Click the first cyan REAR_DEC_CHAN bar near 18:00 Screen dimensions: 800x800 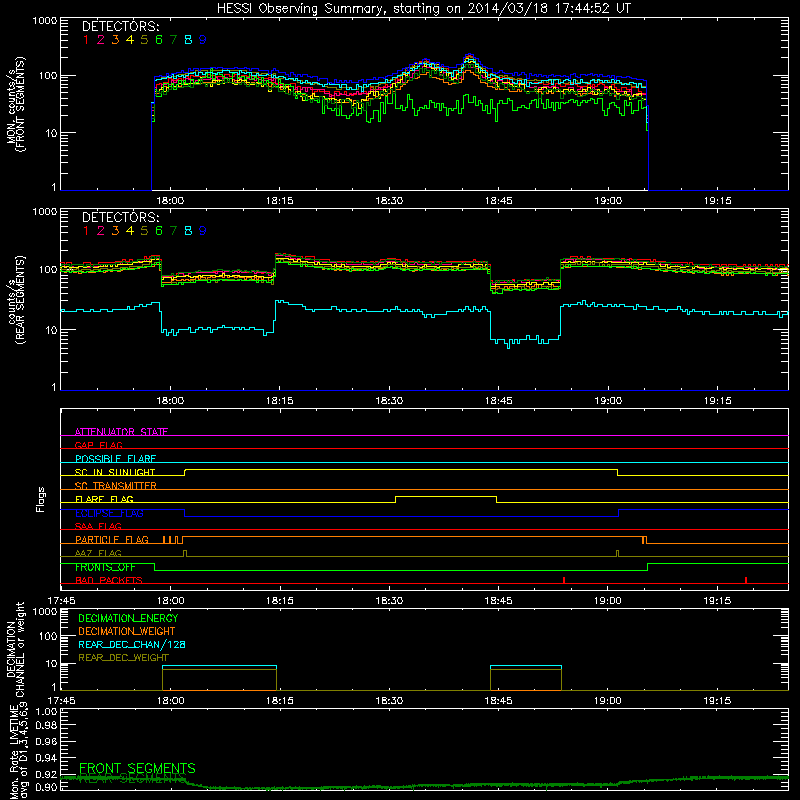(219, 666)
